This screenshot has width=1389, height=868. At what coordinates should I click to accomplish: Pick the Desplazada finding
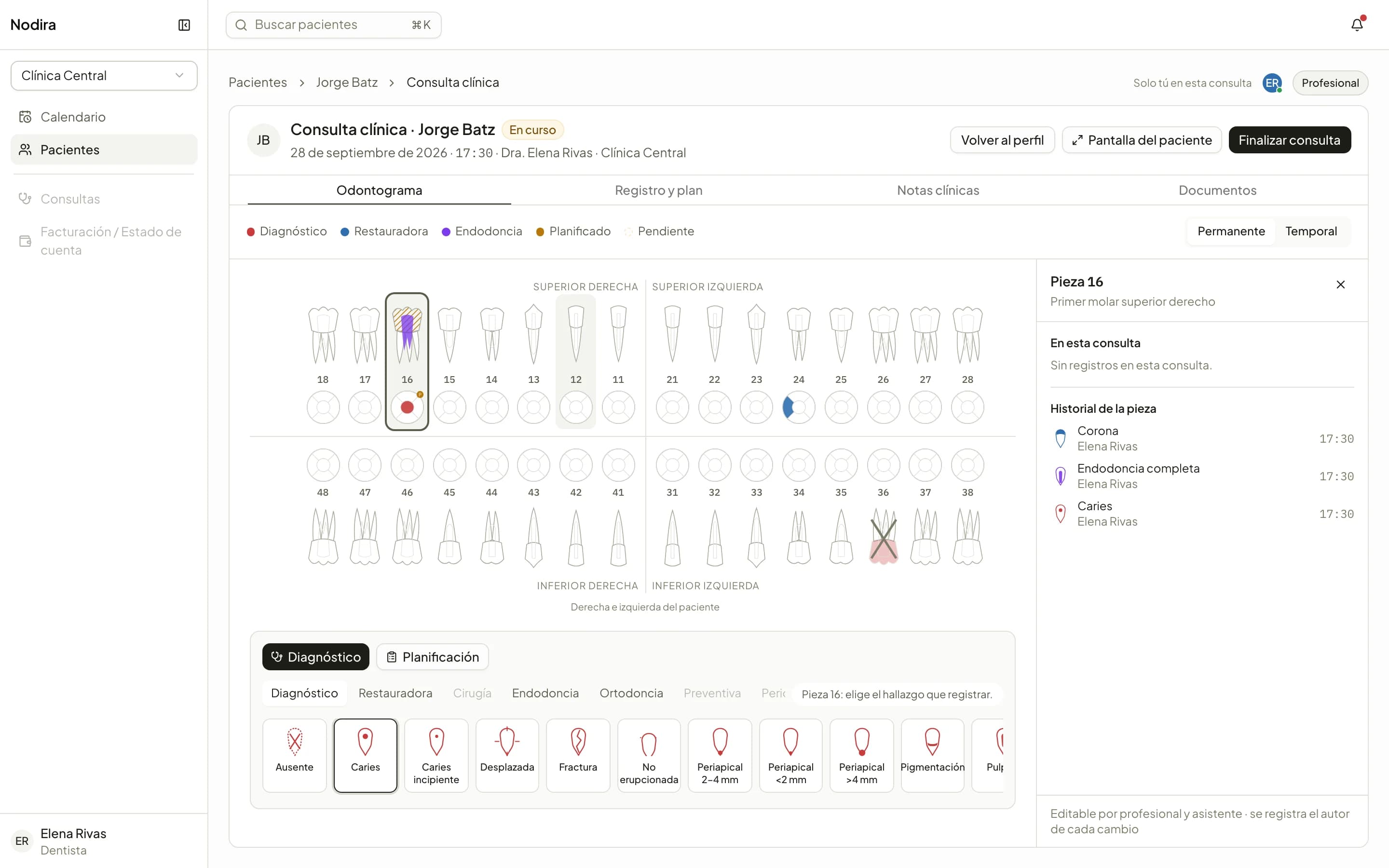[x=507, y=756]
